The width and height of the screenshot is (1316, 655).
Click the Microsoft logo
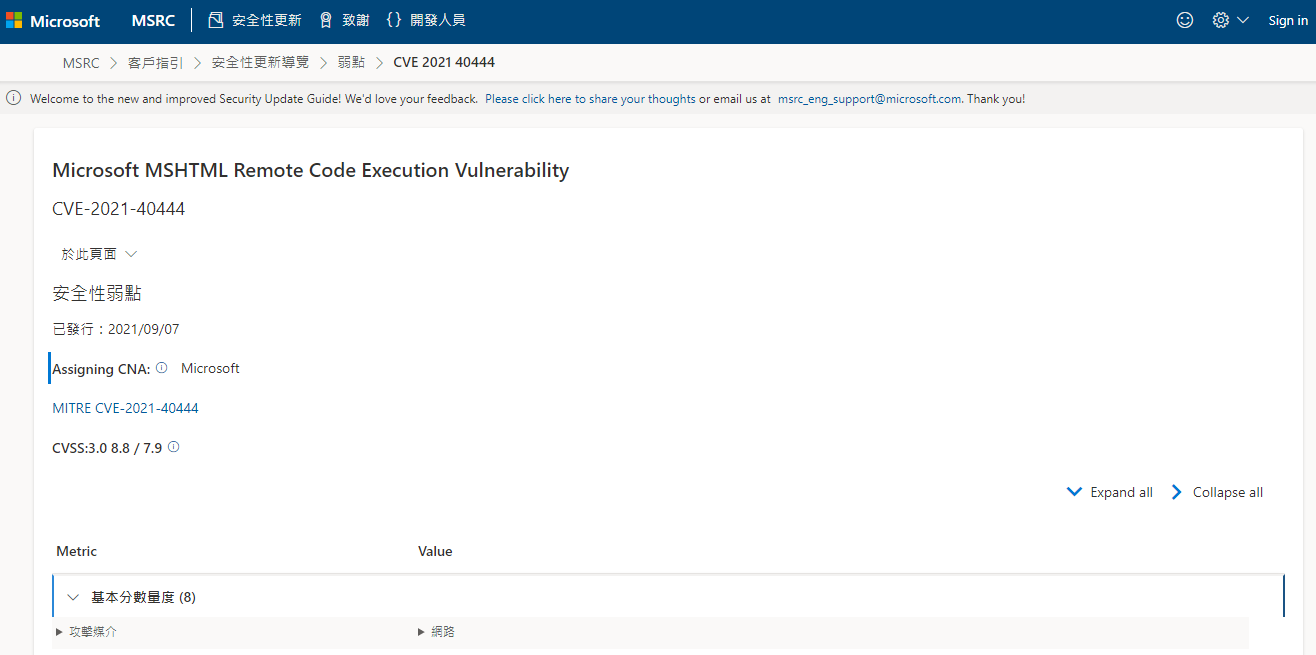click(x=53, y=20)
